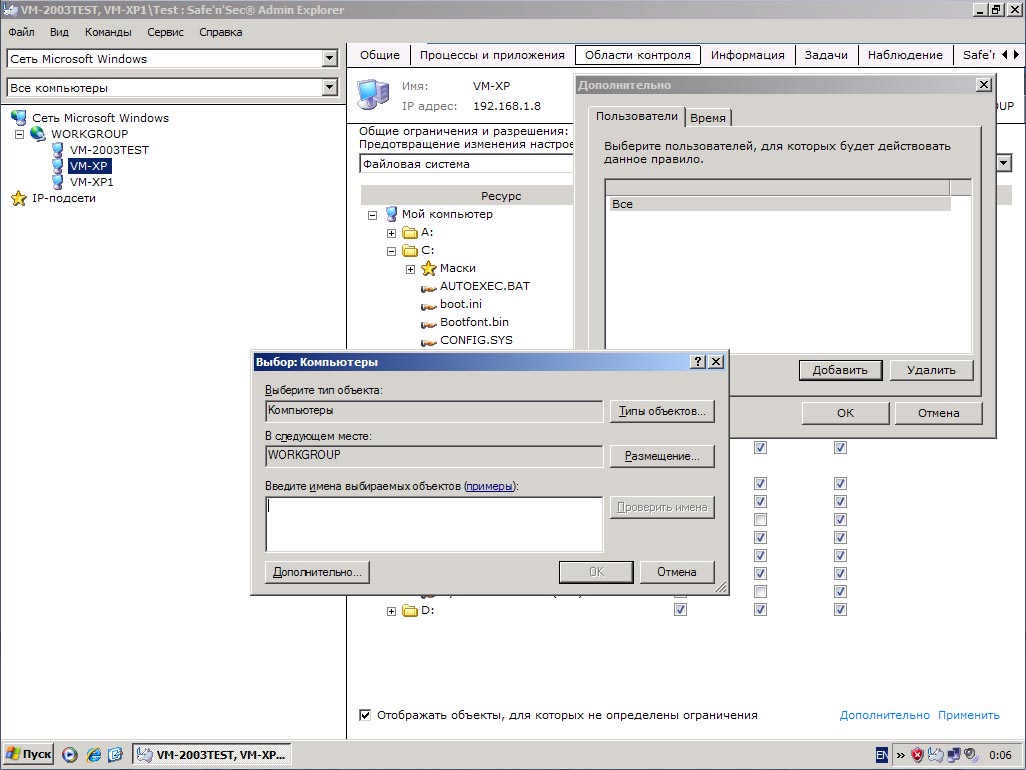Click the Дополнительно link near Применить
Screen dimensions: 1026x770
[x=885, y=715]
